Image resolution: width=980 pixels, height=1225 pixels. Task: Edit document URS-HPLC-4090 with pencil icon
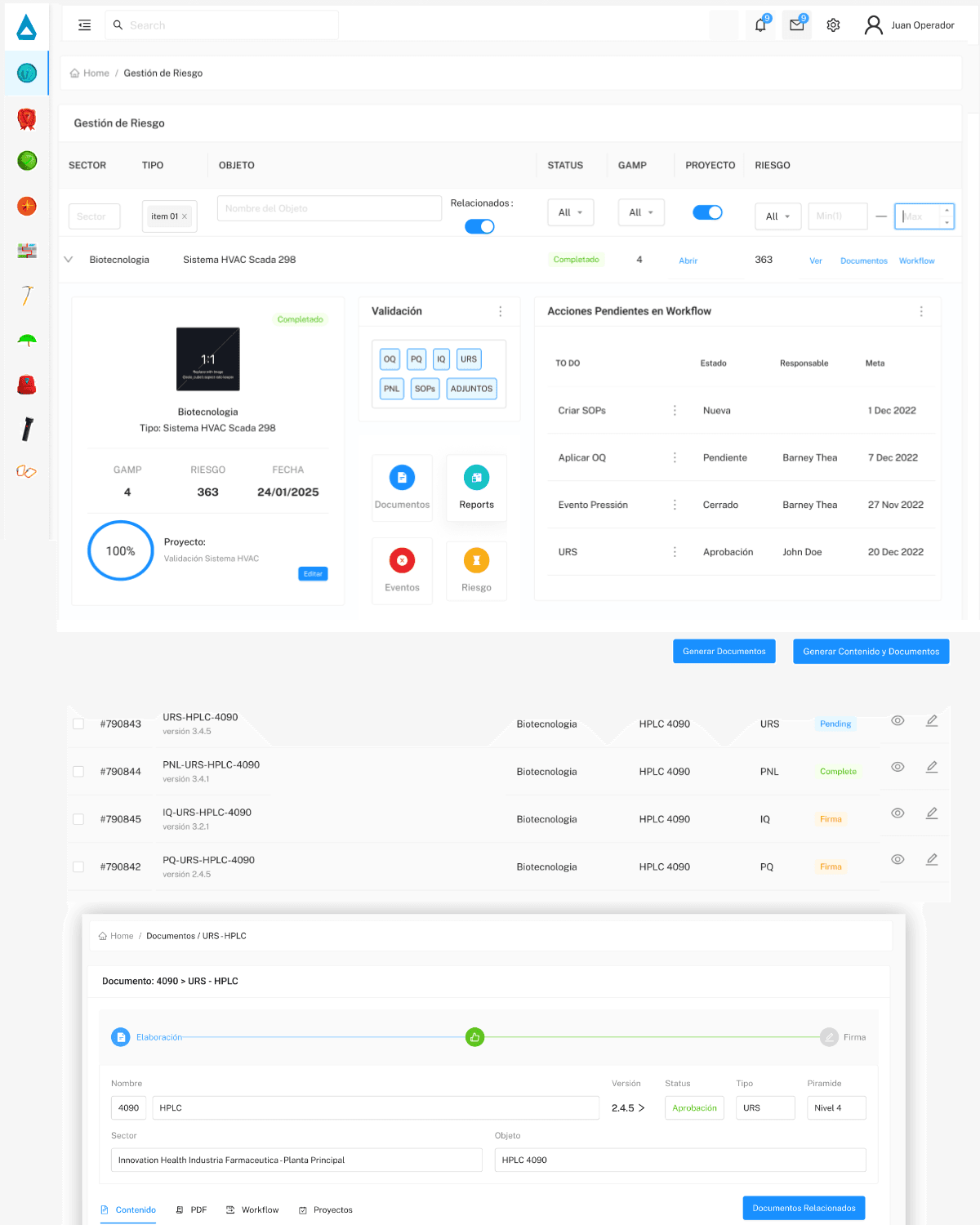click(931, 721)
